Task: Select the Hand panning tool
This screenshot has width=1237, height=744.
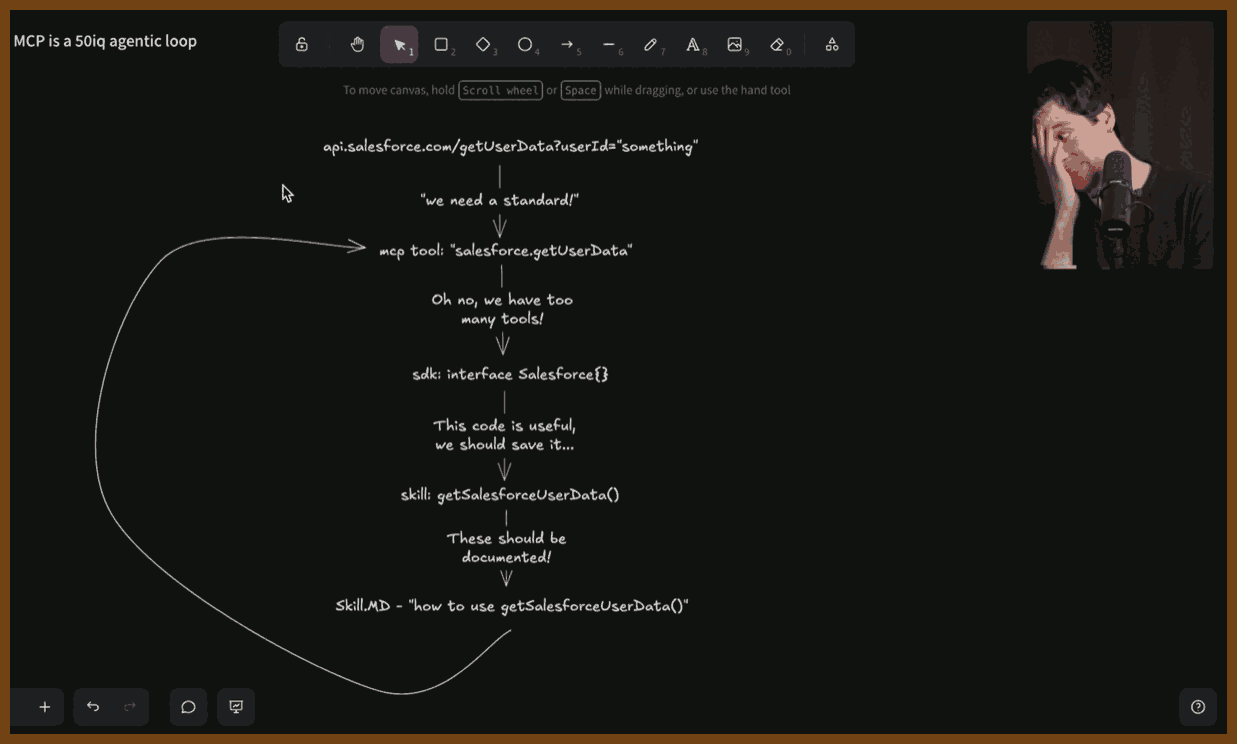Action: (357, 45)
